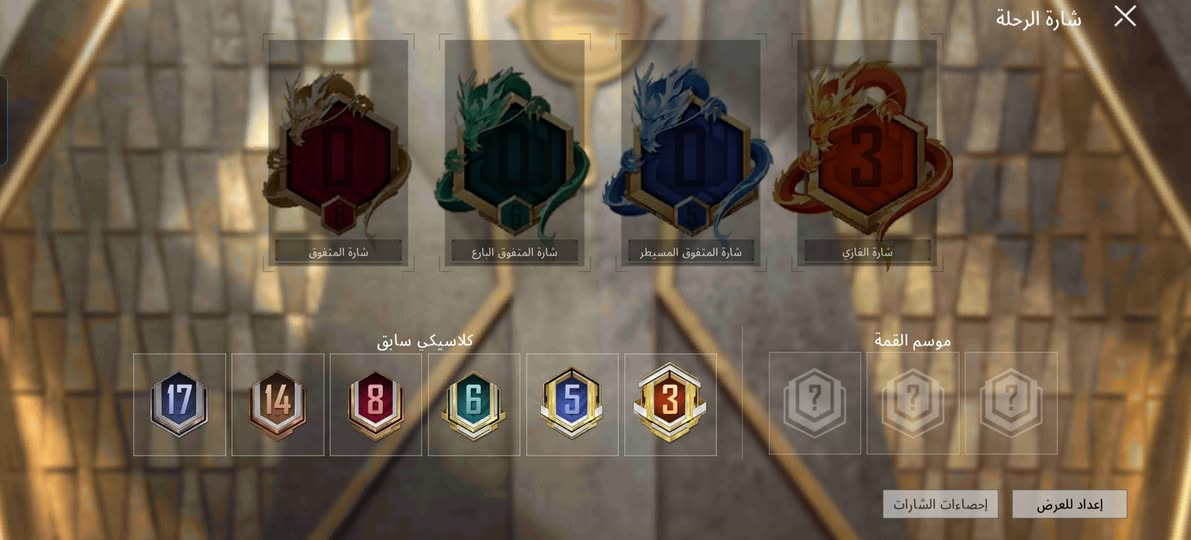Open the classic season 3 gold badge

coord(670,405)
